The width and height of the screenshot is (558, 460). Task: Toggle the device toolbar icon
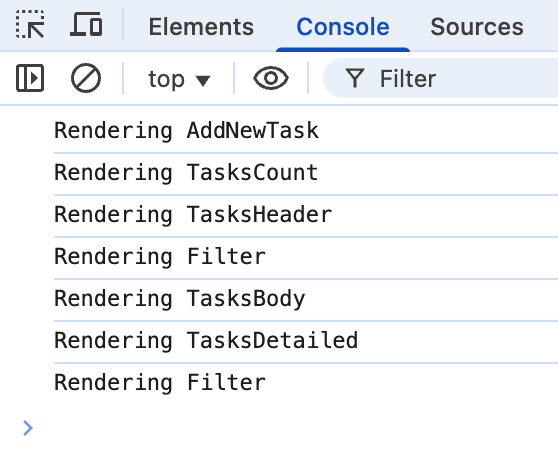pyautogui.click(x=86, y=25)
